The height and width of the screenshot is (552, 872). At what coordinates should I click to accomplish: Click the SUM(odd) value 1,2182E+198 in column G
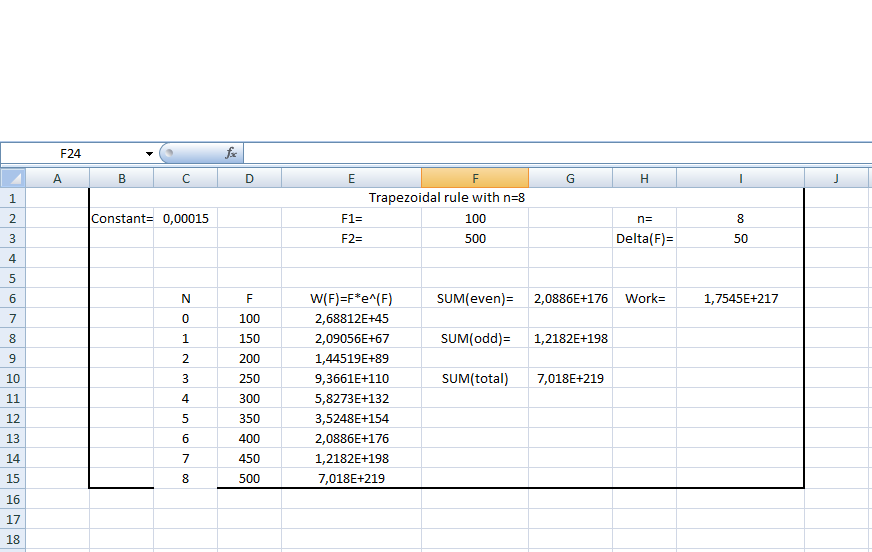coord(570,338)
